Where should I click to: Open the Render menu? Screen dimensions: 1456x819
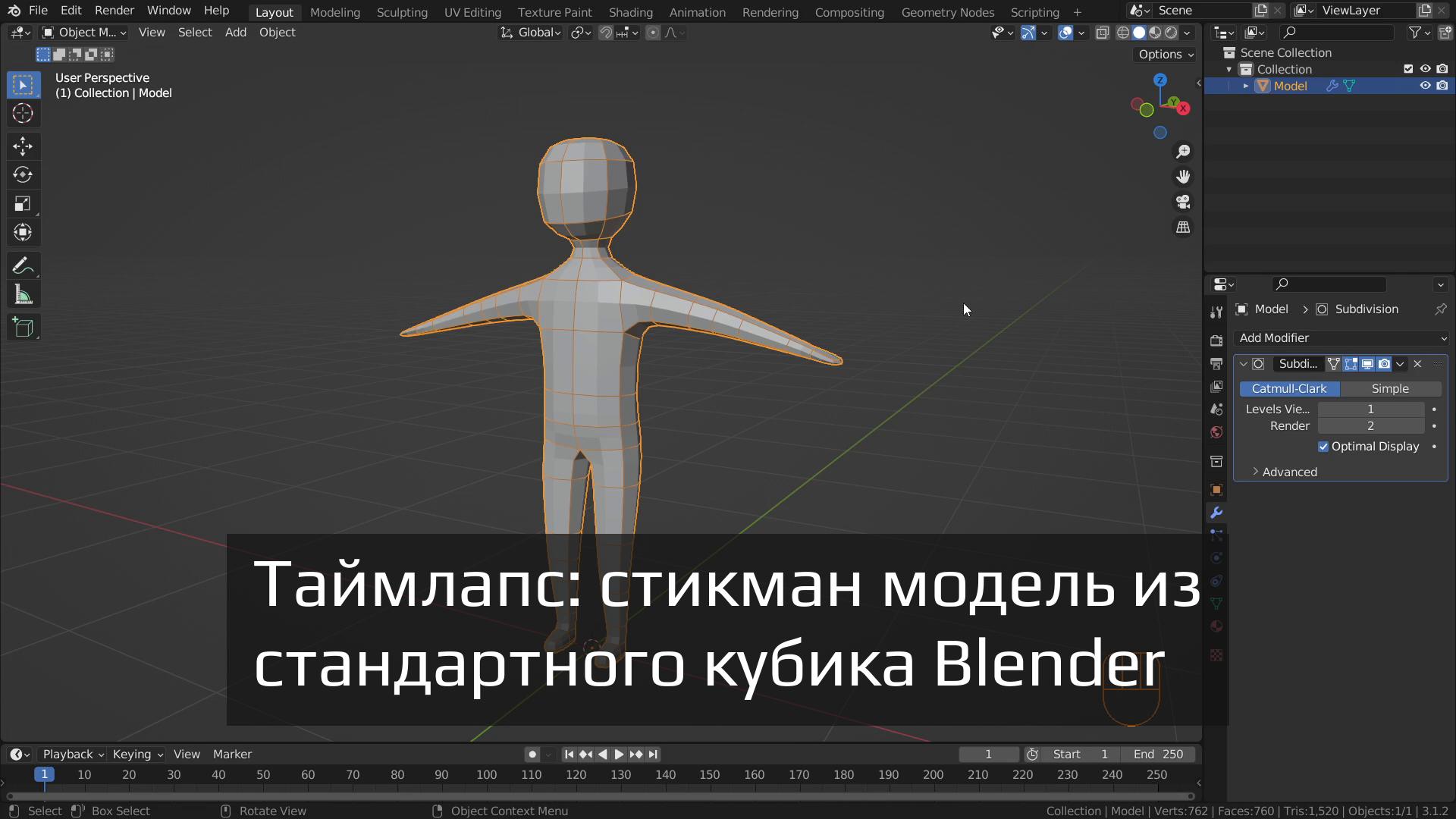click(x=114, y=10)
